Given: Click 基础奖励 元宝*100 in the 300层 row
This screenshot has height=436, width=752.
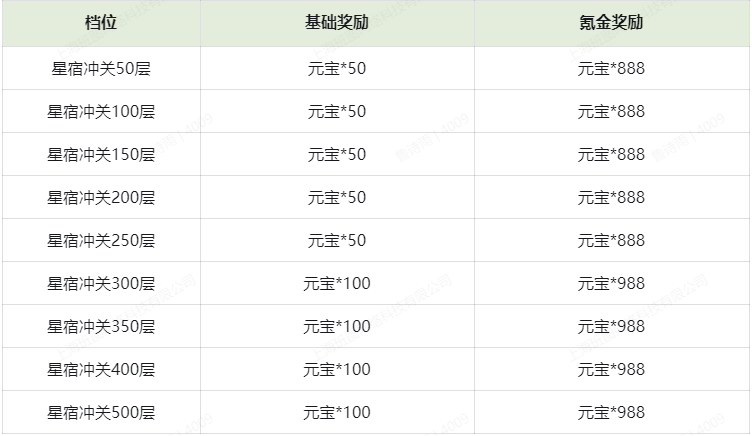Looking at the screenshot, I should pyautogui.click(x=337, y=284).
